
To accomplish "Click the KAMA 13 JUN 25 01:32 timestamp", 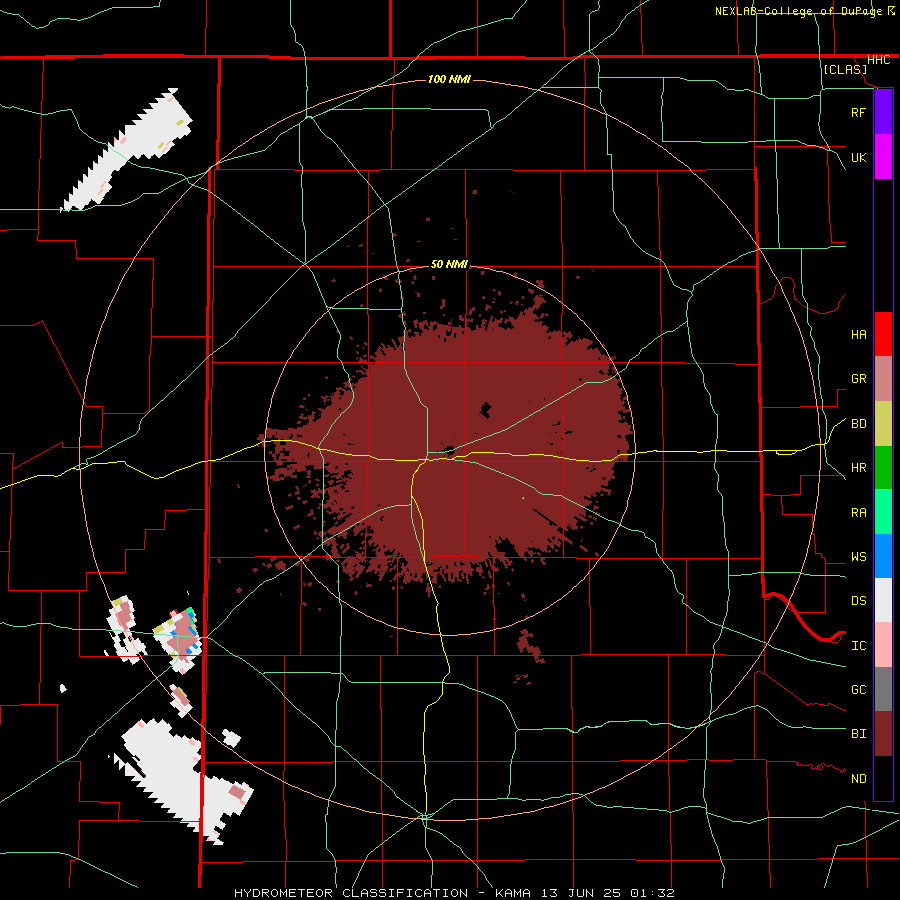I will (x=584, y=893).
